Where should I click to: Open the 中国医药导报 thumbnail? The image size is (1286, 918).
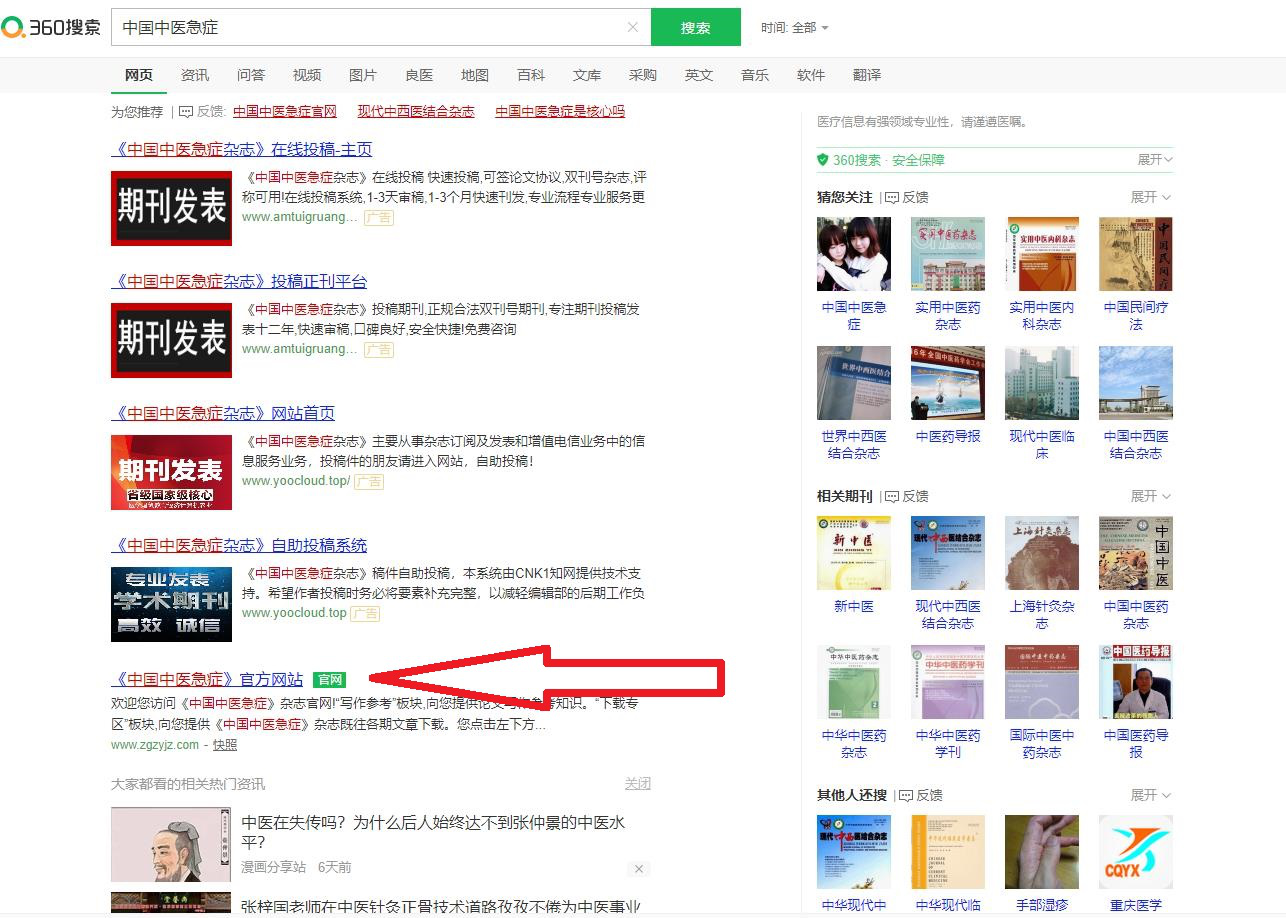tap(1136, 682)
